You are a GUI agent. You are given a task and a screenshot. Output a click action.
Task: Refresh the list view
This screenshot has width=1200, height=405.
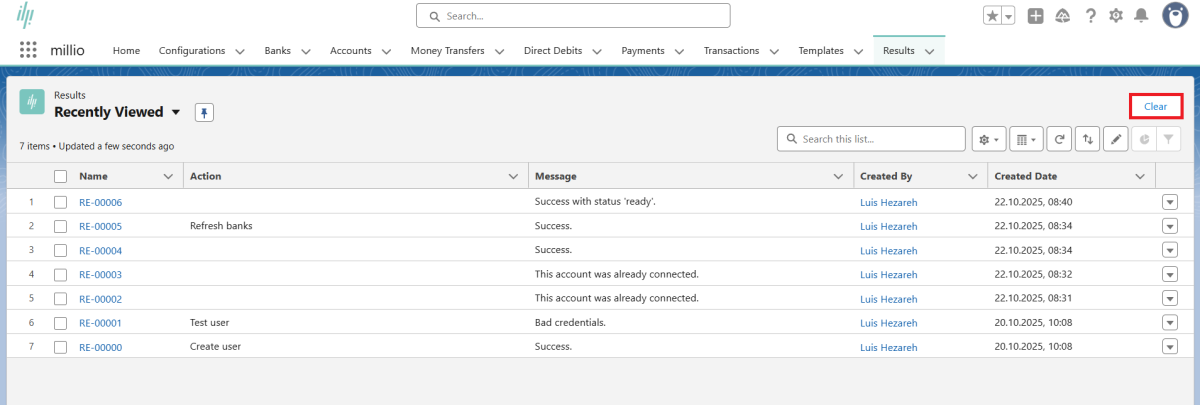pyautogui.click(x=1059, y=139)
